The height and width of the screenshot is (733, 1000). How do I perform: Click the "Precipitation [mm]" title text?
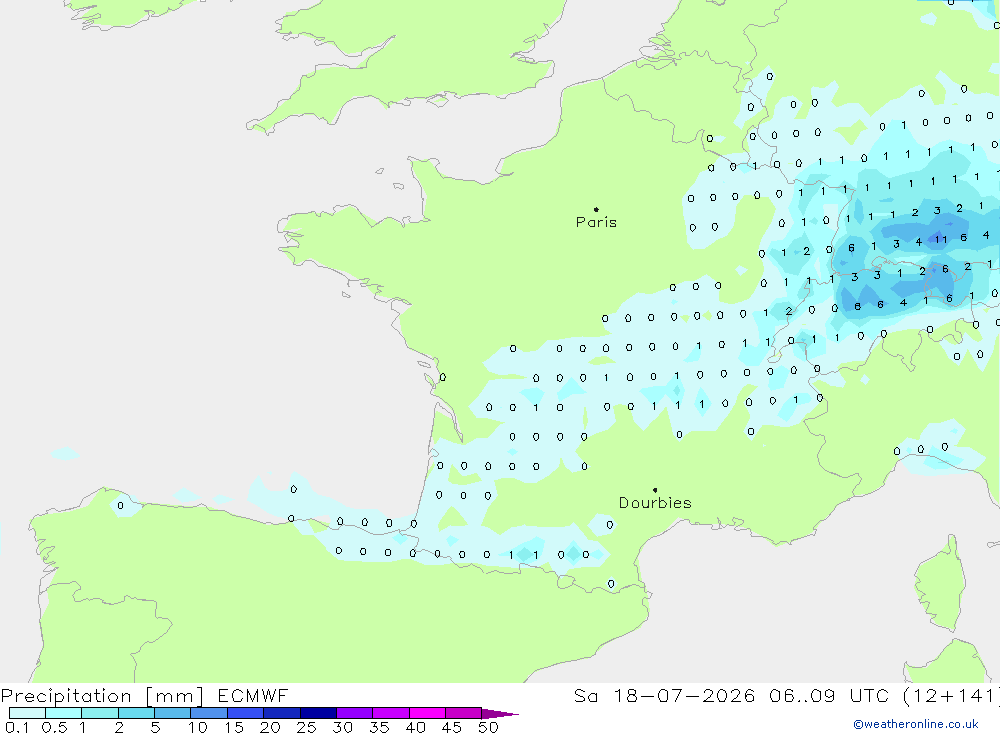(x=103, y=696)
